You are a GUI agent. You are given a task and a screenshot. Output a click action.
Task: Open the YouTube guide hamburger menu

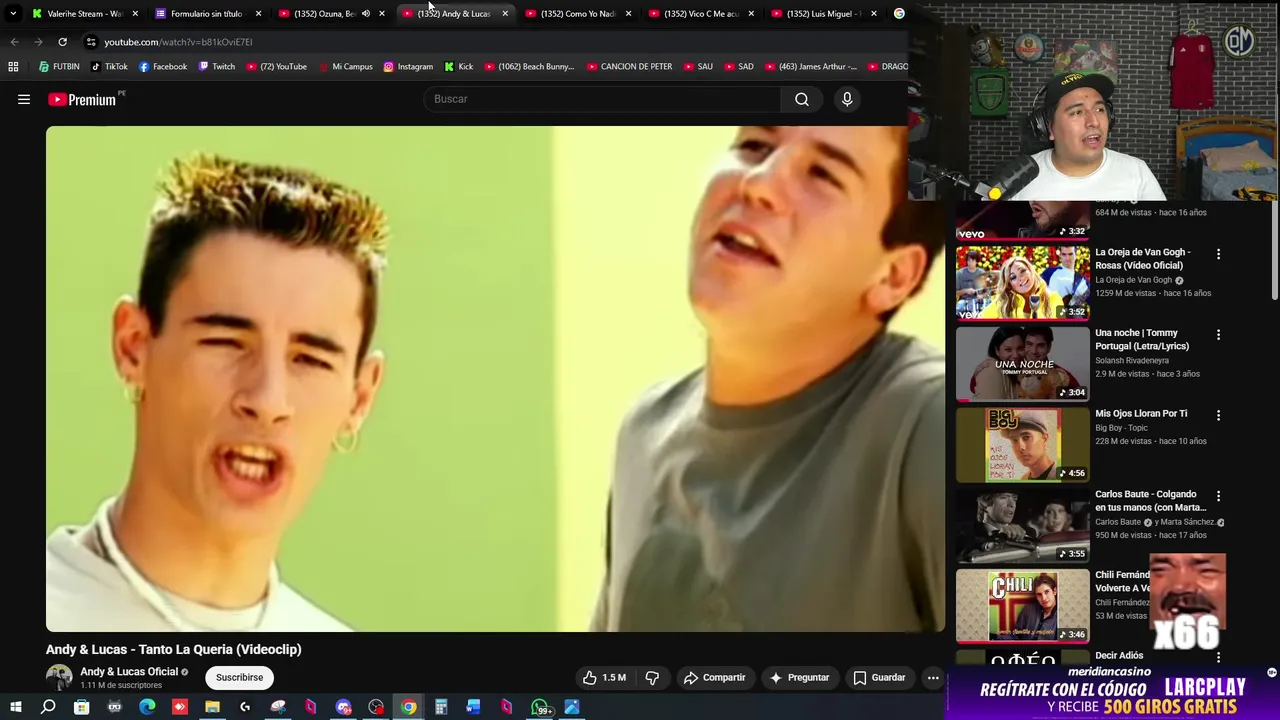24,99
